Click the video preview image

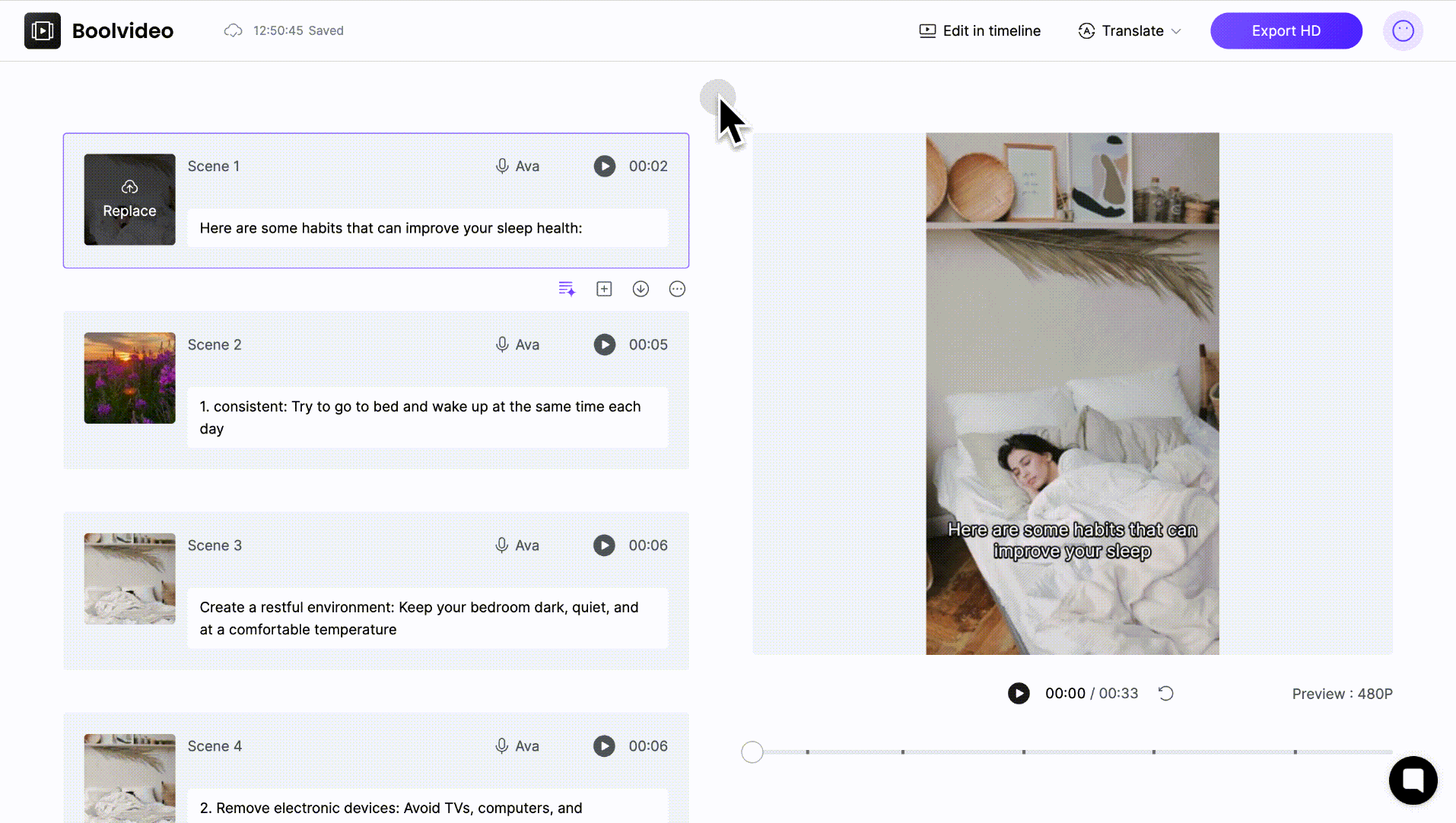pos(1072,394)
